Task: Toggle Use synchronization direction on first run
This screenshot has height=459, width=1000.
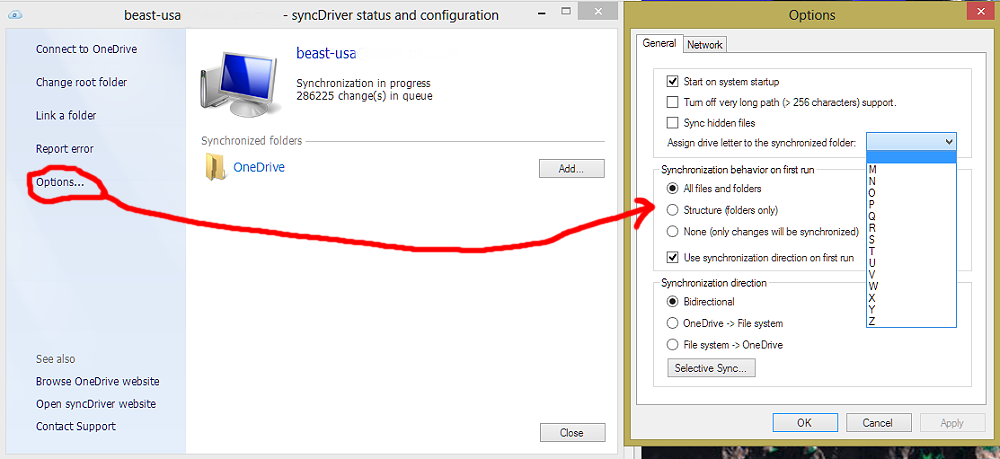Action: 672,258
